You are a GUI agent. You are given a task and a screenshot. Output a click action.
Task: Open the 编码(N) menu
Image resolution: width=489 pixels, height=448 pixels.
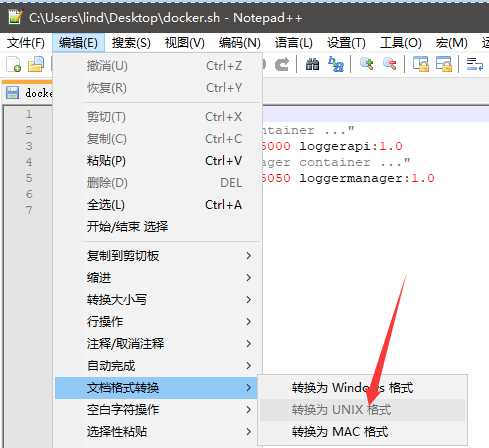[x=240, y=43]
